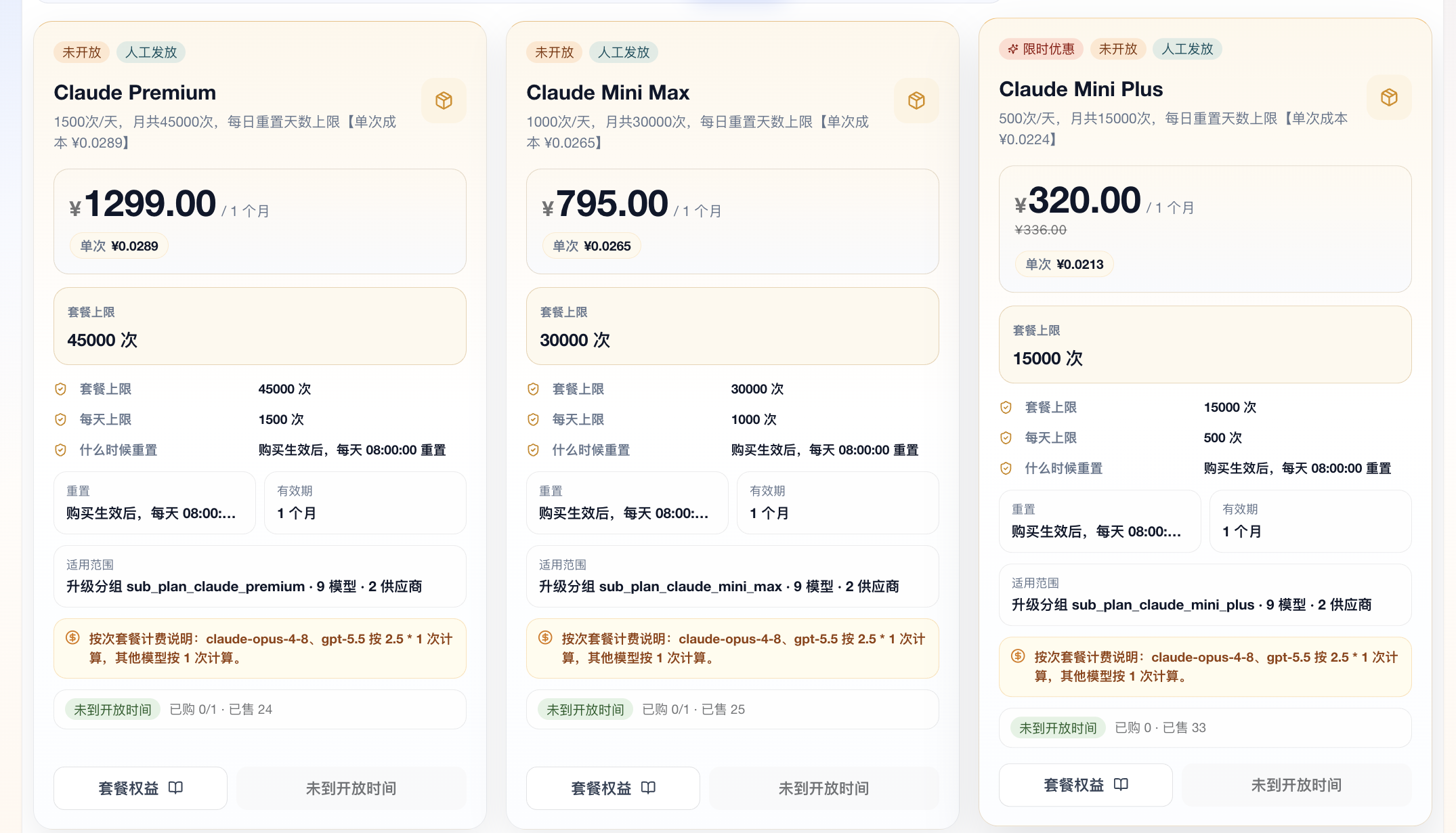Click book icon on Claude Mini Plus 套餐权益 button
The width and height of the screenshot is (1456, 833).
pos(1121,784)
